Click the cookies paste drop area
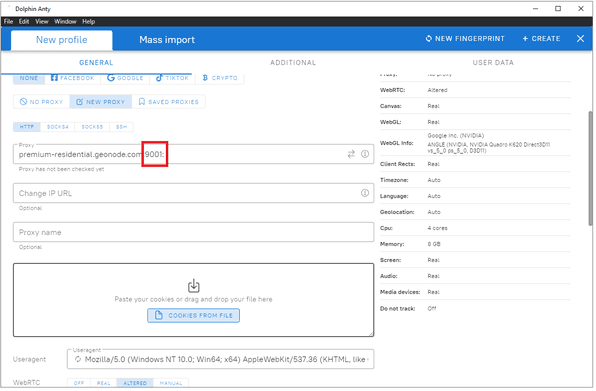 point(194,301)
